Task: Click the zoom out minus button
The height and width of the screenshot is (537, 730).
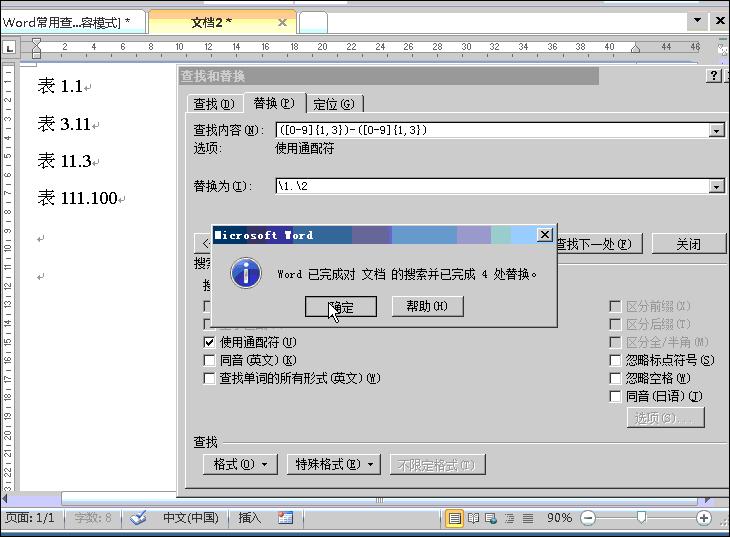Action: [588, 518]
